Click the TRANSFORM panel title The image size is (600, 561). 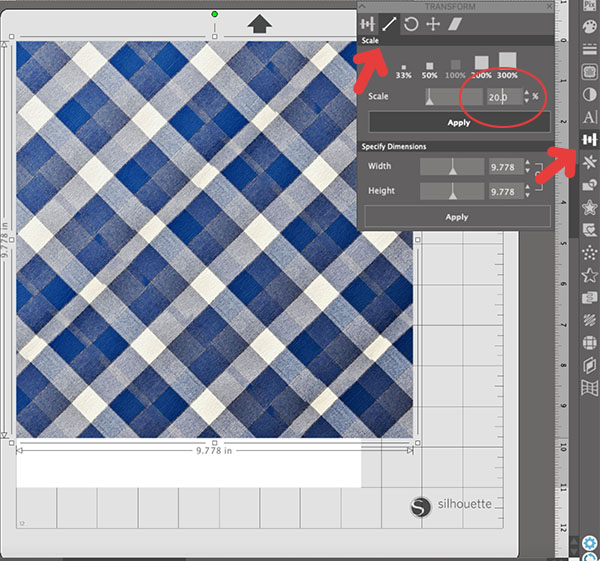450,7
